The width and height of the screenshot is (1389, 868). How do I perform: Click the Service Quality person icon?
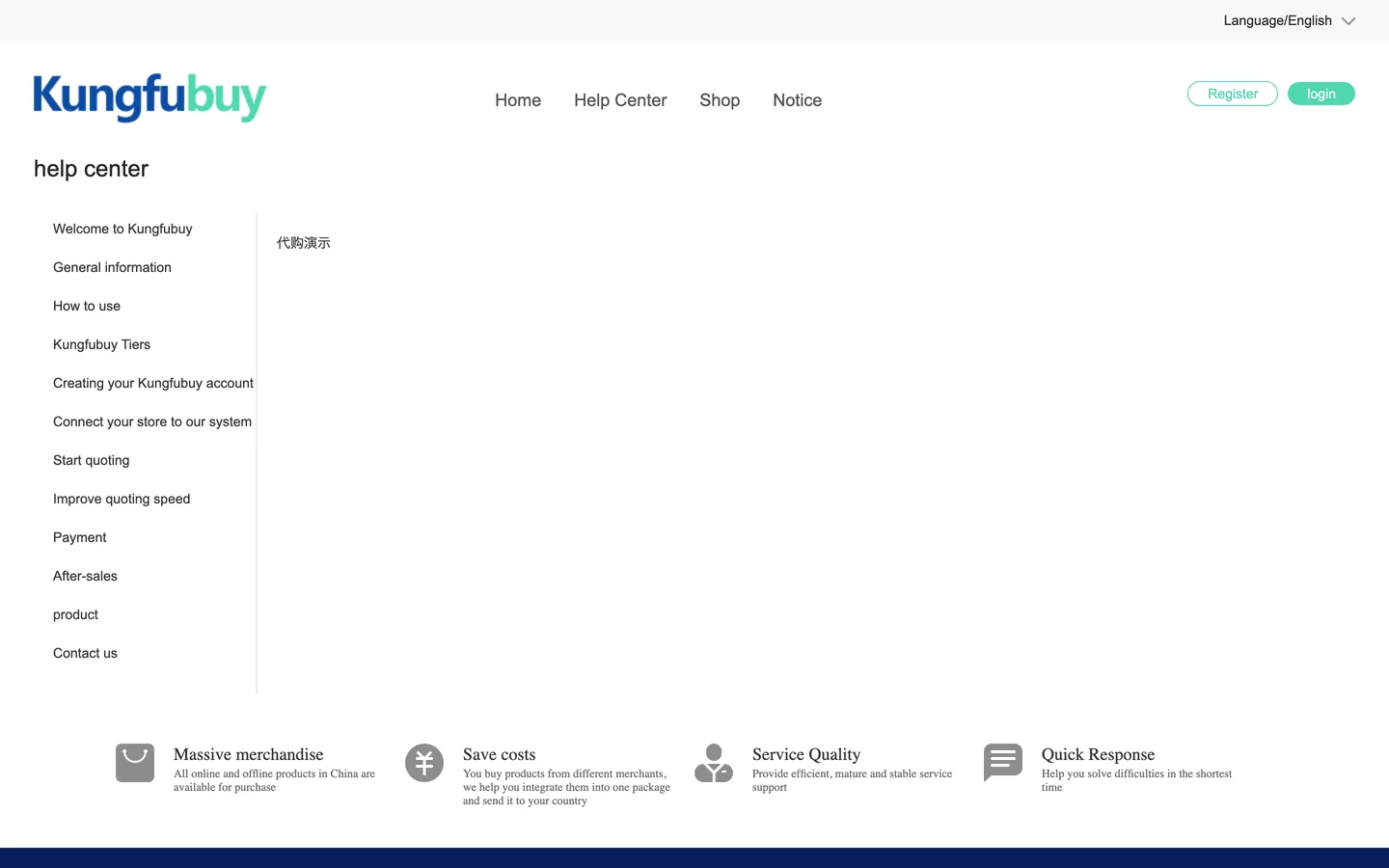(x=714, y=763)
